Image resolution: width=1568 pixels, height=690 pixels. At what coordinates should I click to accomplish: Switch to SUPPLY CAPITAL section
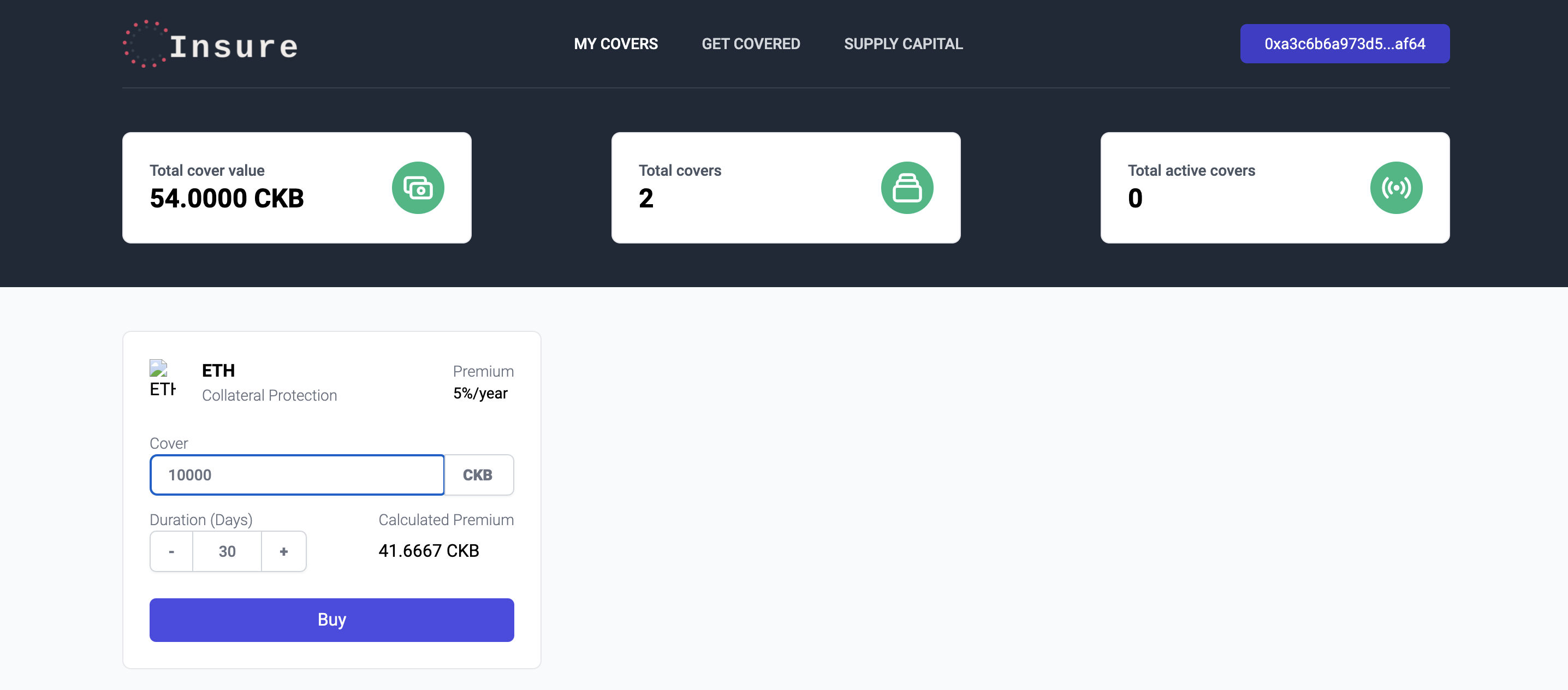pos(902,44)
